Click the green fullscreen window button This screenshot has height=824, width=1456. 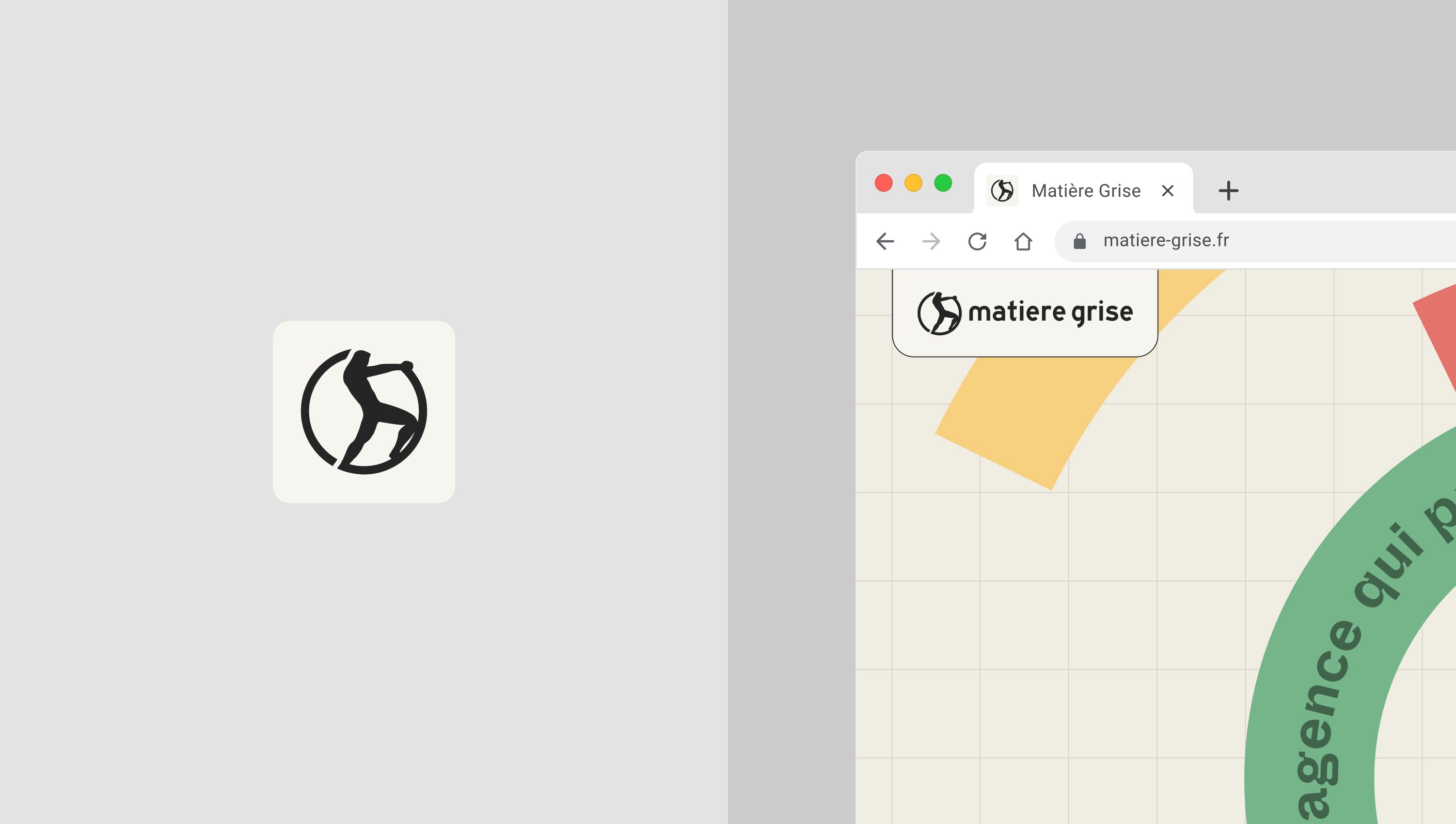(943, 183)
